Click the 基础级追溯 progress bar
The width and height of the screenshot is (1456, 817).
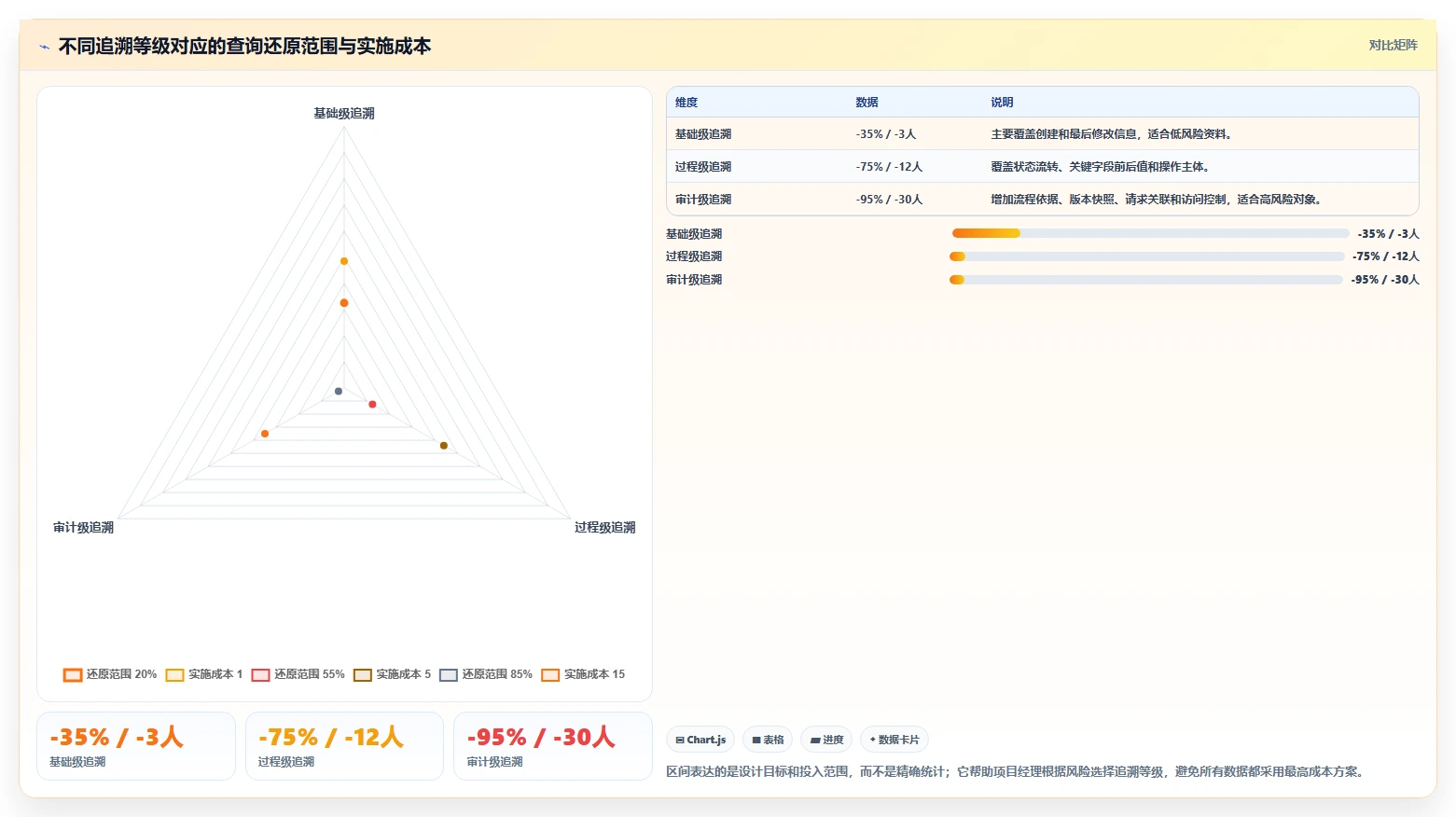coord(1150,233)
